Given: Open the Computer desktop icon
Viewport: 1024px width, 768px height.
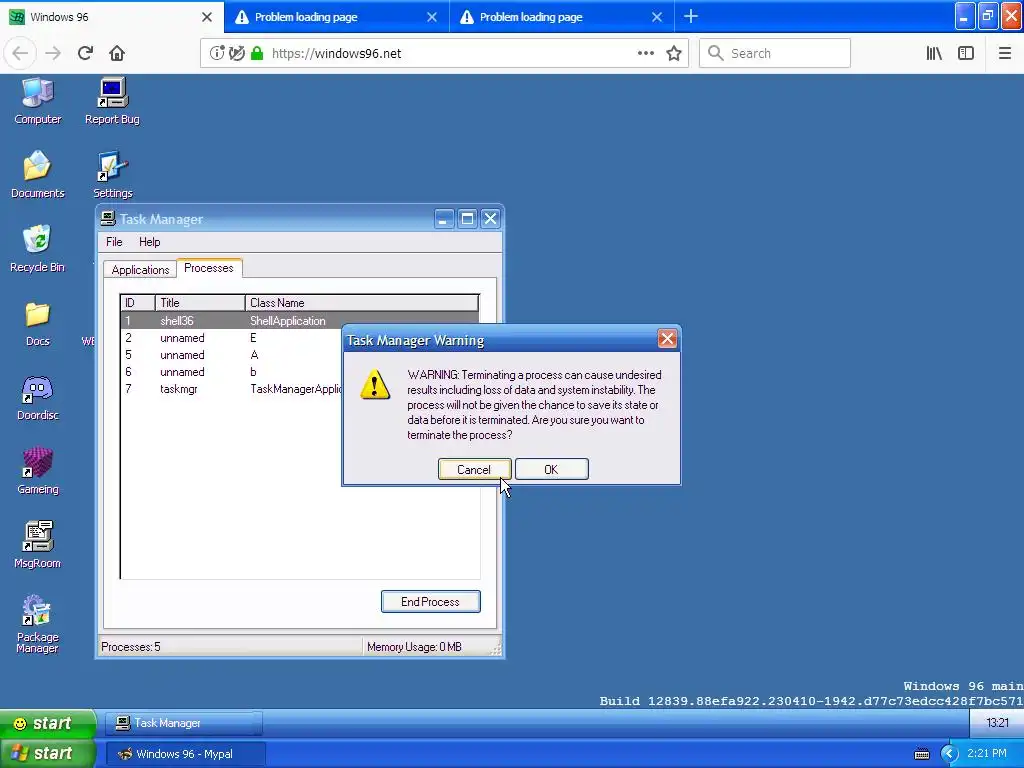Looking at the screenshot, I should click(37, 101).
